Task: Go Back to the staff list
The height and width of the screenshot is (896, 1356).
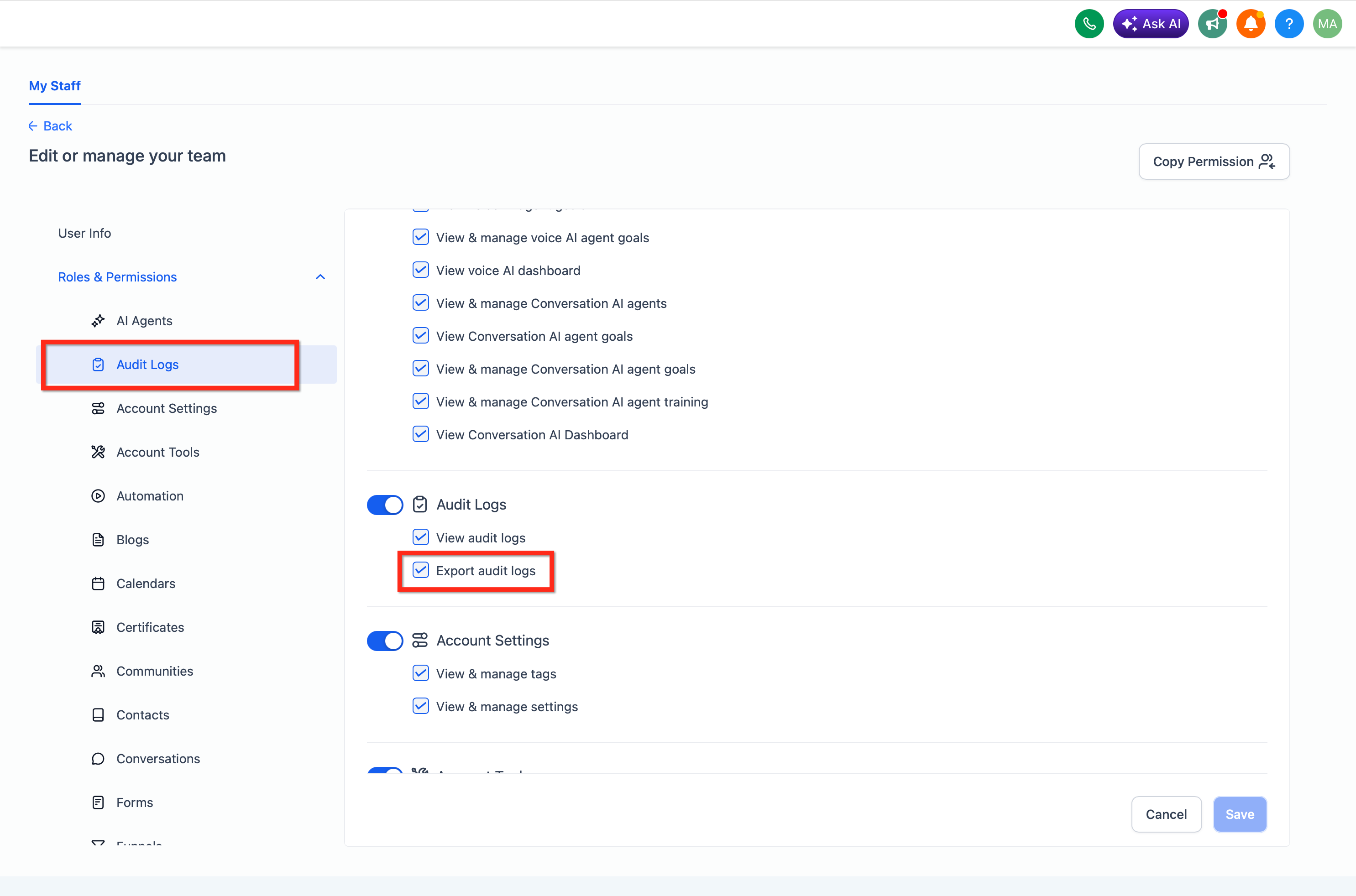Action: 50,126
